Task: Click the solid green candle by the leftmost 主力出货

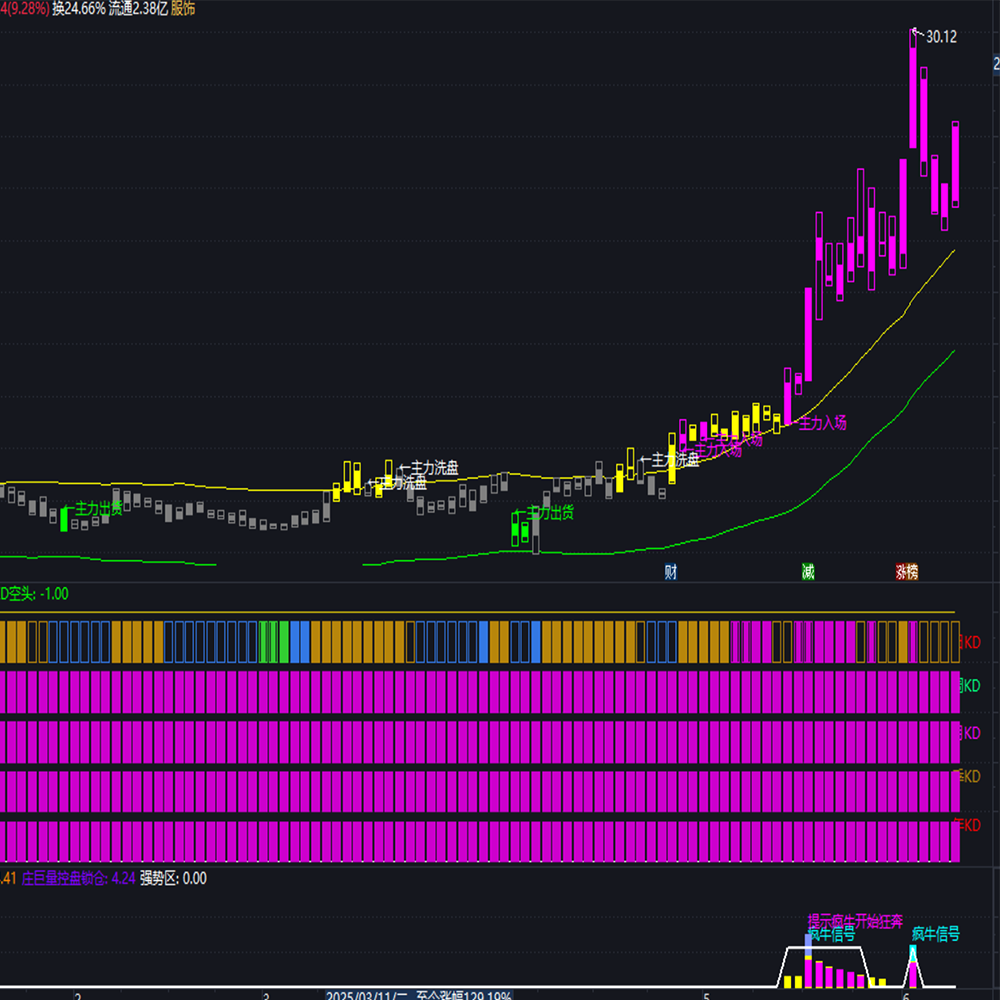Action: click(64, 519)
